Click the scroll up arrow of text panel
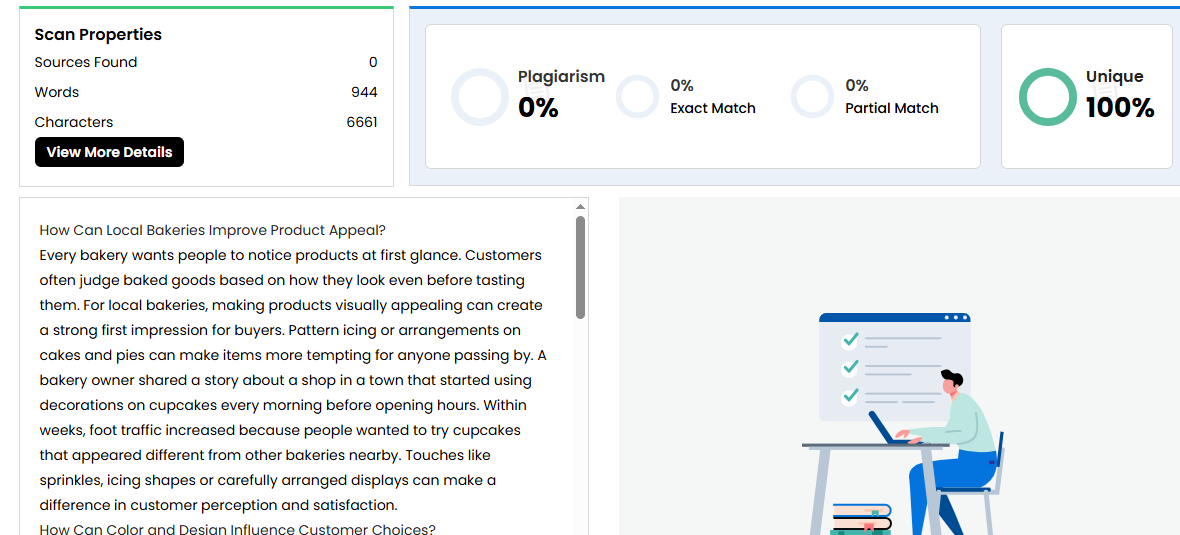Viewport: 1180px width, 535px height. point(580,207)
